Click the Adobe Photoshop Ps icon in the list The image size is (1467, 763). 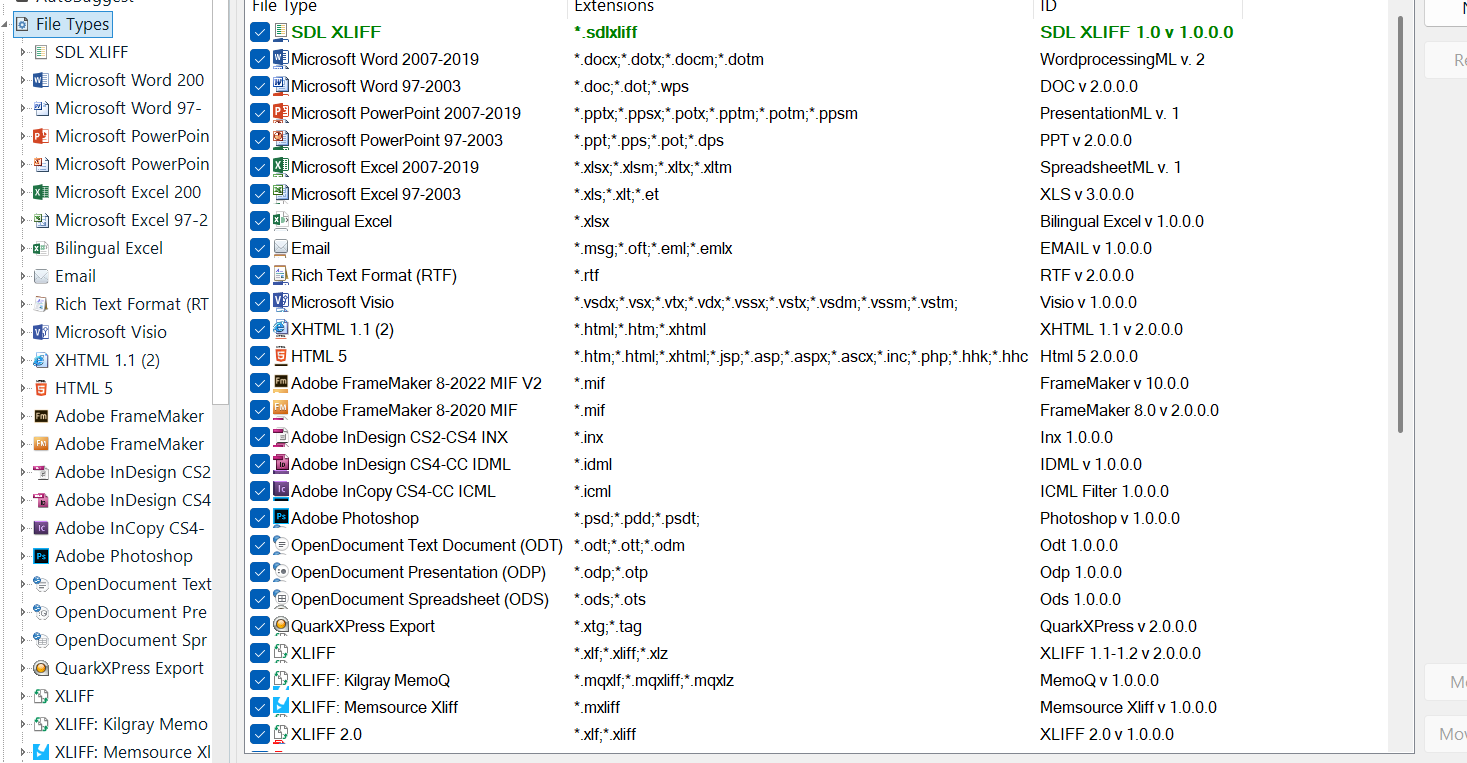(281, 518)
